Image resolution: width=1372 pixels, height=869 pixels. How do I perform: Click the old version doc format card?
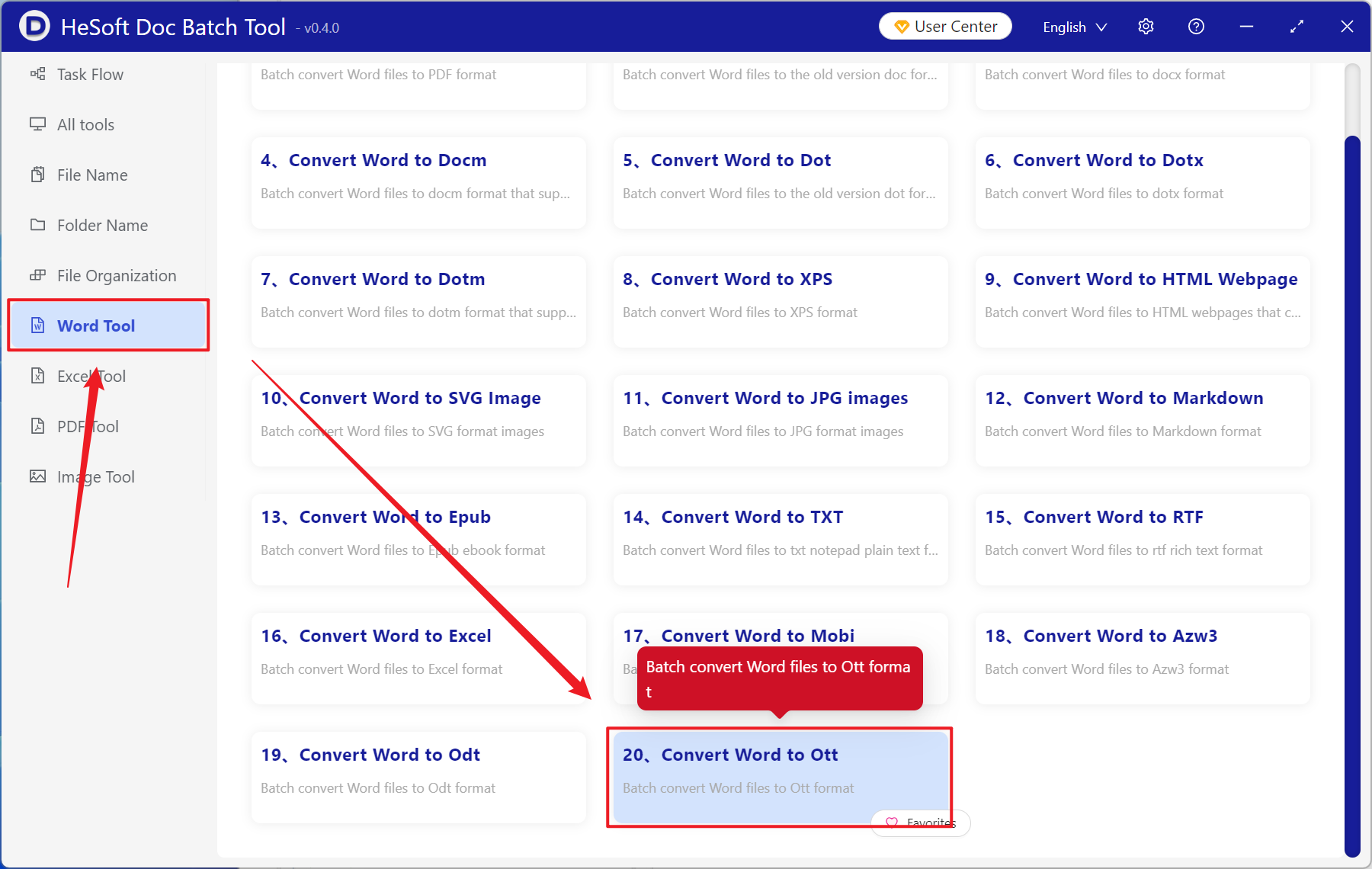(x=781, y=85)
